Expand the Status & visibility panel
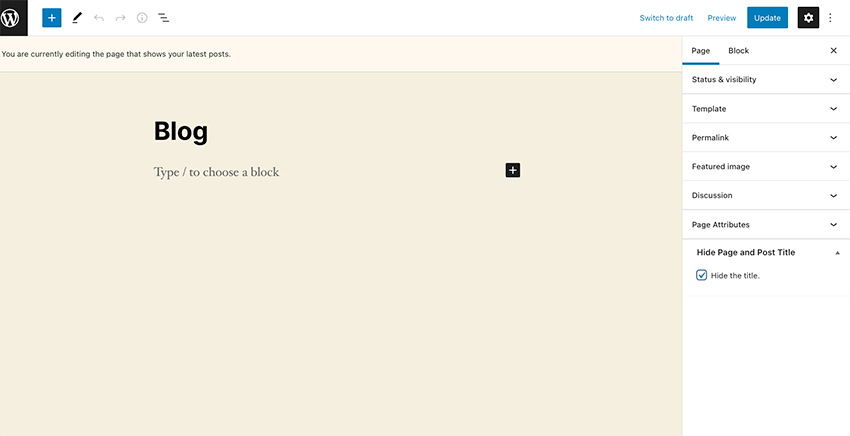This screenshot has width=850, height=436. 766,80
